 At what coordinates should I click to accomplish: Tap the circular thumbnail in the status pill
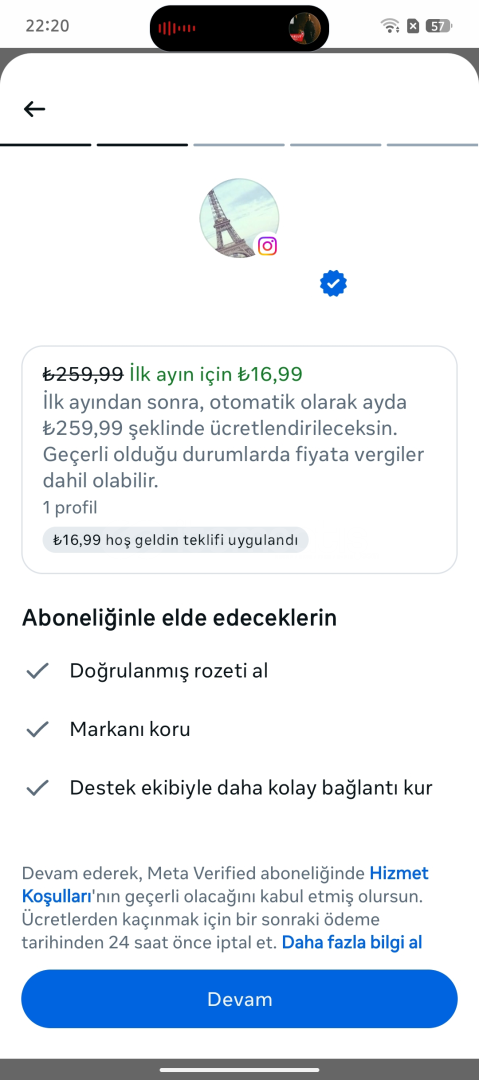(305, 28)
